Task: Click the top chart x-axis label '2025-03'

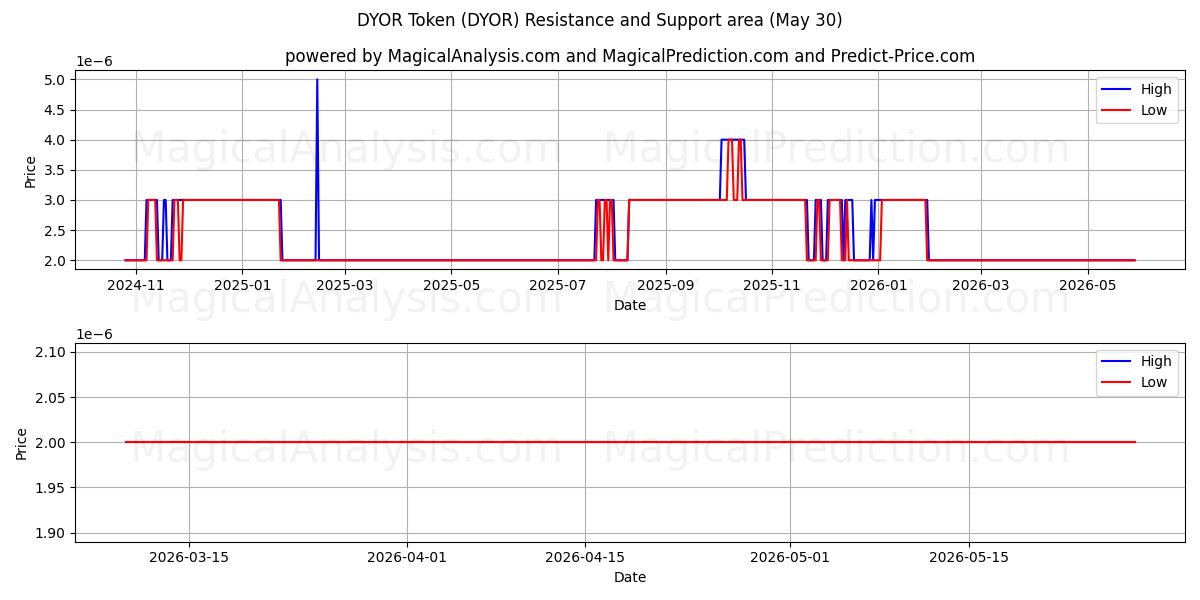Action: click(345, 285)
